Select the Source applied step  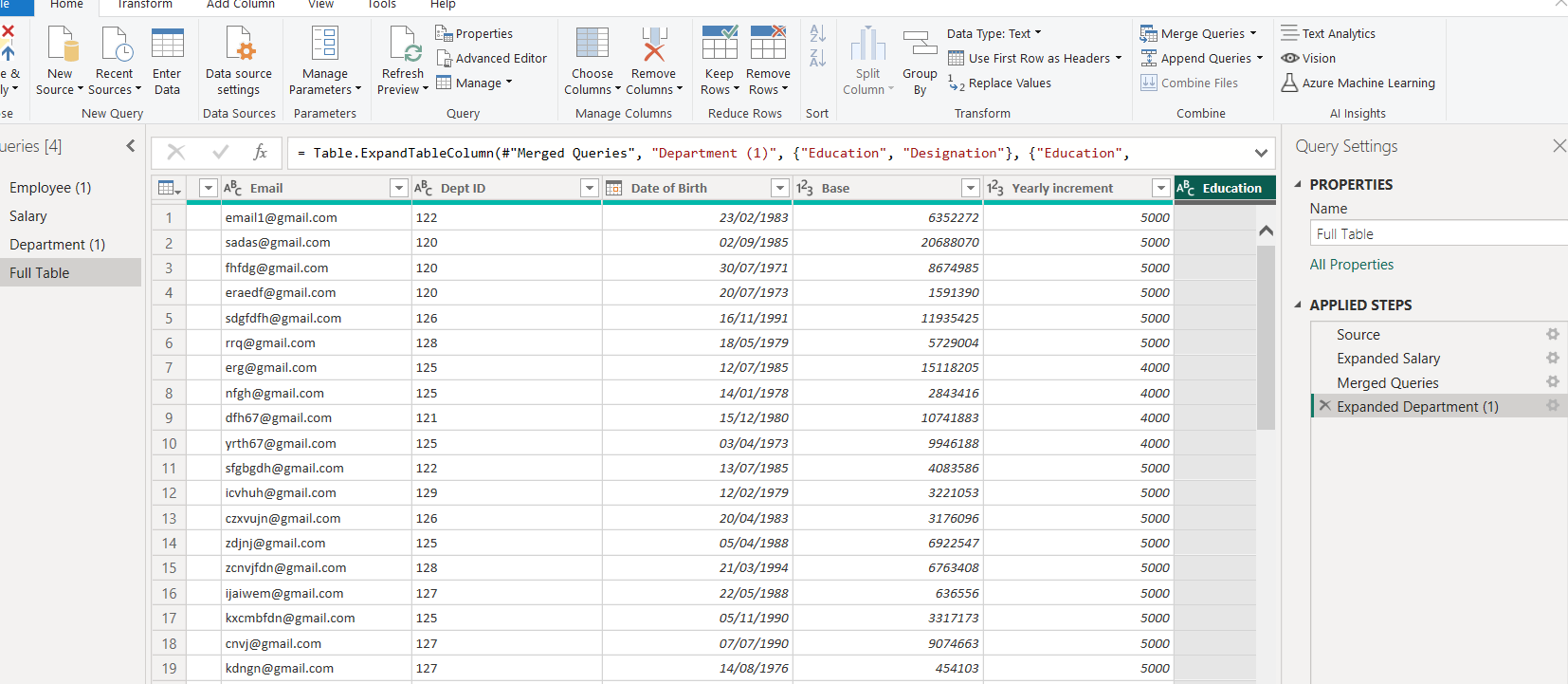click(x=1358, y=334)
